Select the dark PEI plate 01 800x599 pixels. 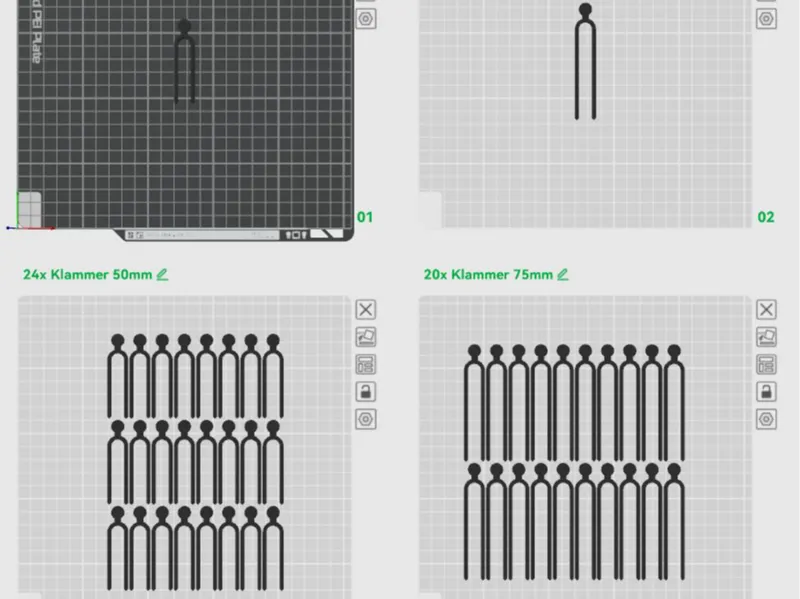tap(185, 115)
